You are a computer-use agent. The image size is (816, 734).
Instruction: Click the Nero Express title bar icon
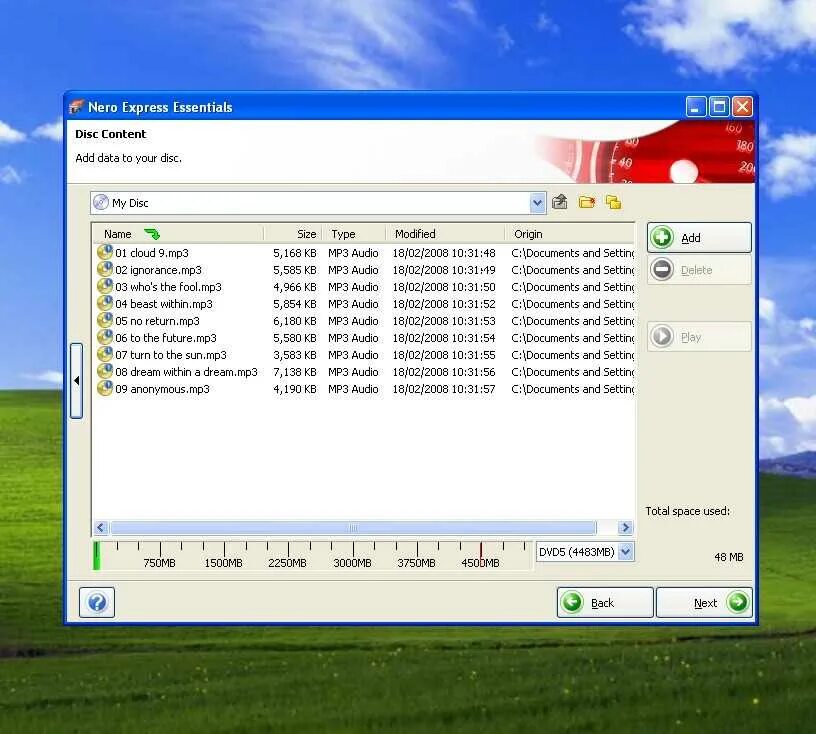point(76,107)
